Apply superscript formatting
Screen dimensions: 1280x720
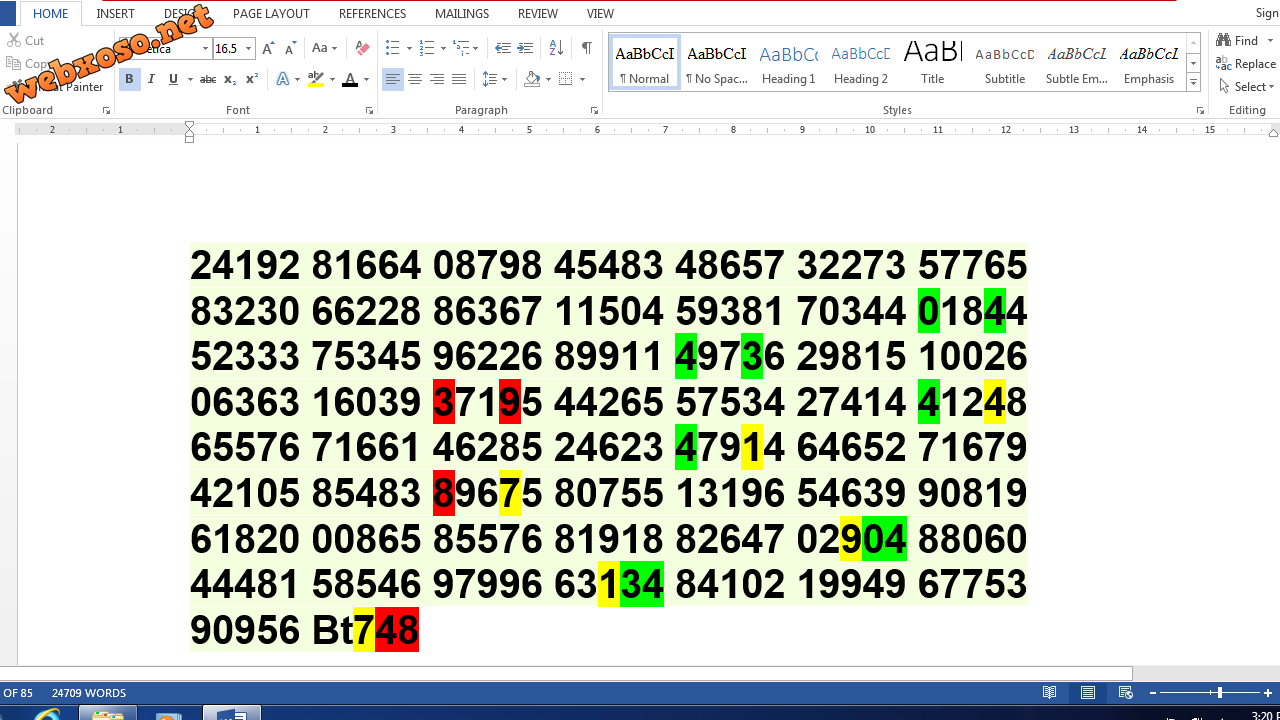(252, 79)
